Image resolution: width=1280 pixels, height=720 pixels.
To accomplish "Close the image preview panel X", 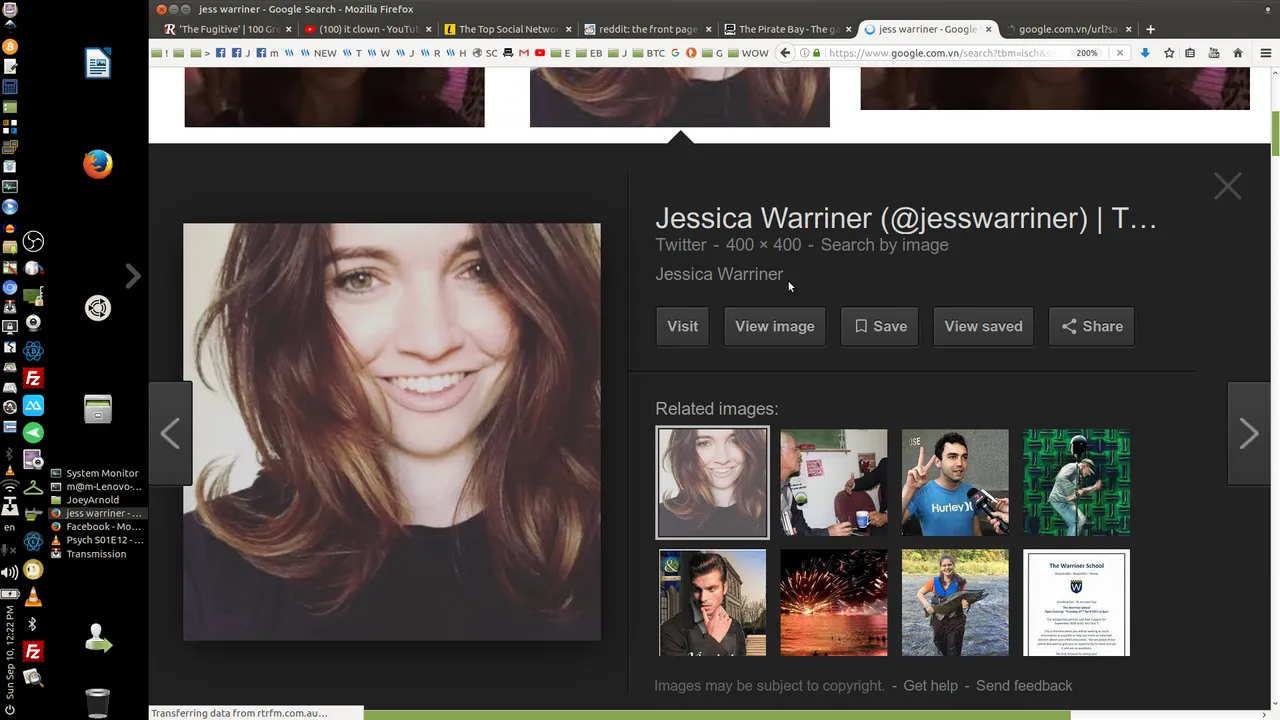I will coord(1227,186).
